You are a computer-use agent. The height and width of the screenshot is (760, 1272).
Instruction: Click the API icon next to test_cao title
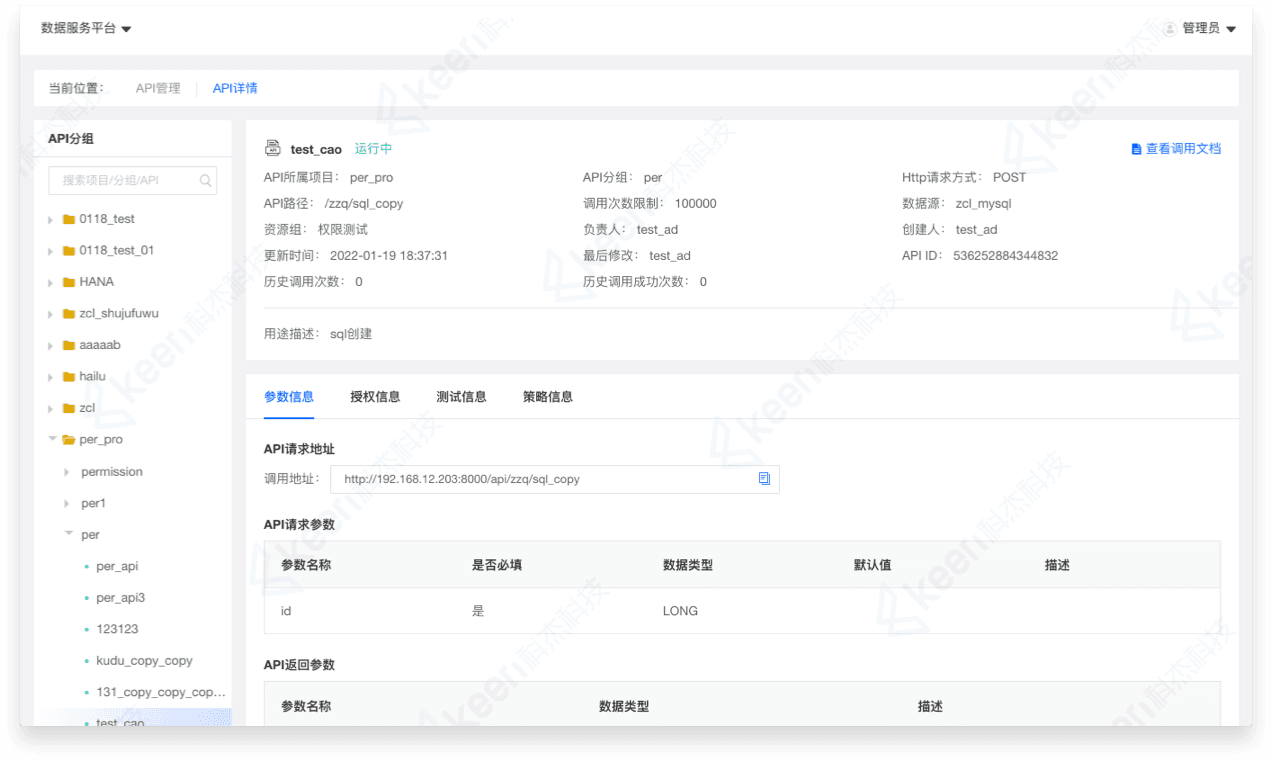point(272,149)
